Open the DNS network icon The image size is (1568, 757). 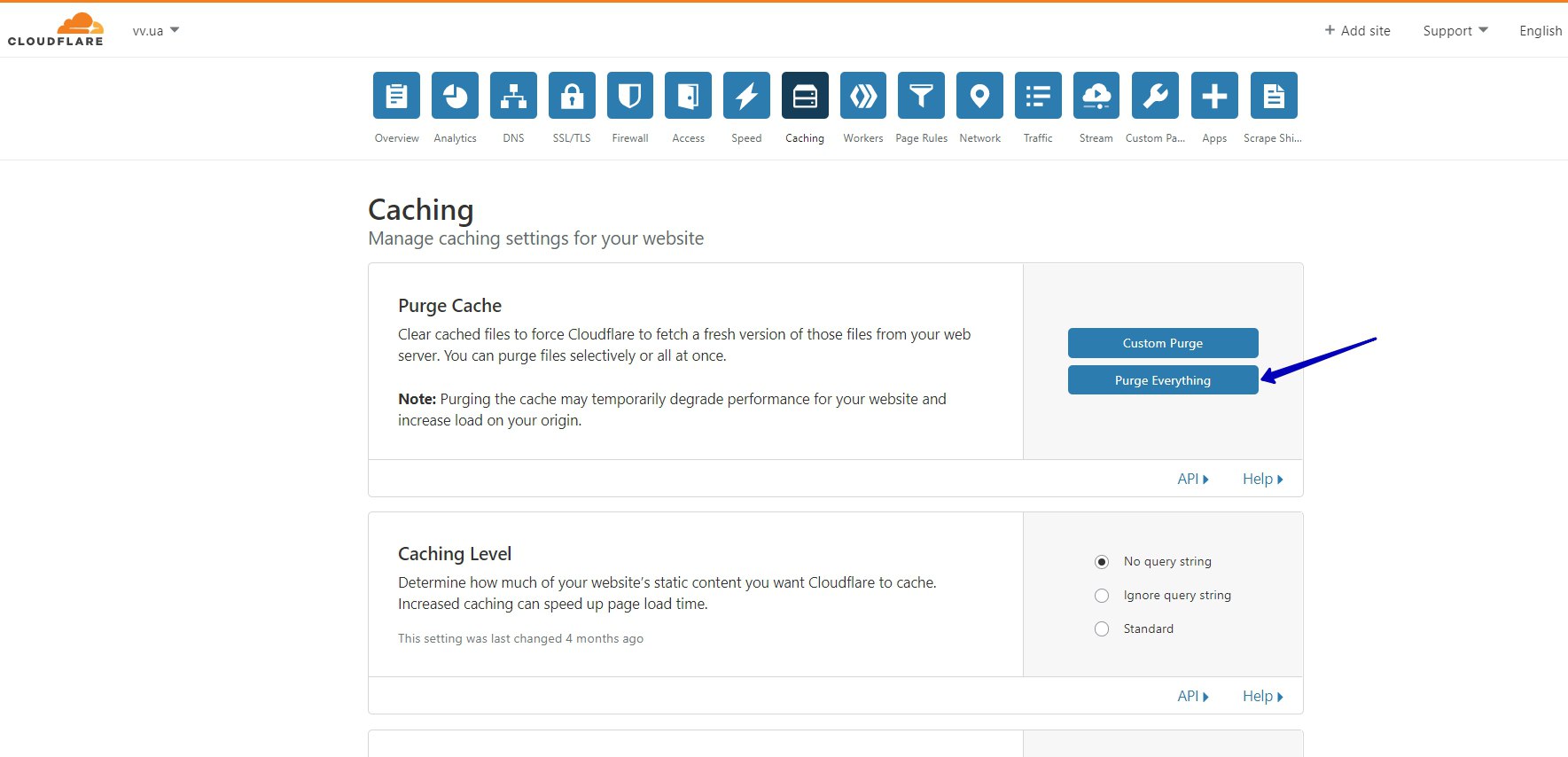tap(513, 95)
